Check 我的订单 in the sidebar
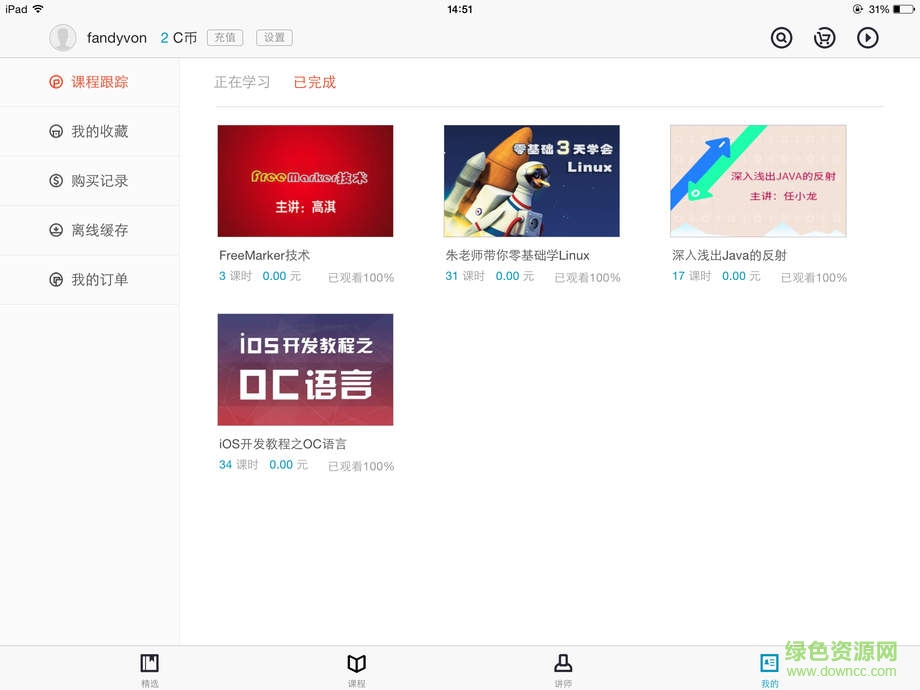920x690 pixels. pos(90,279)
